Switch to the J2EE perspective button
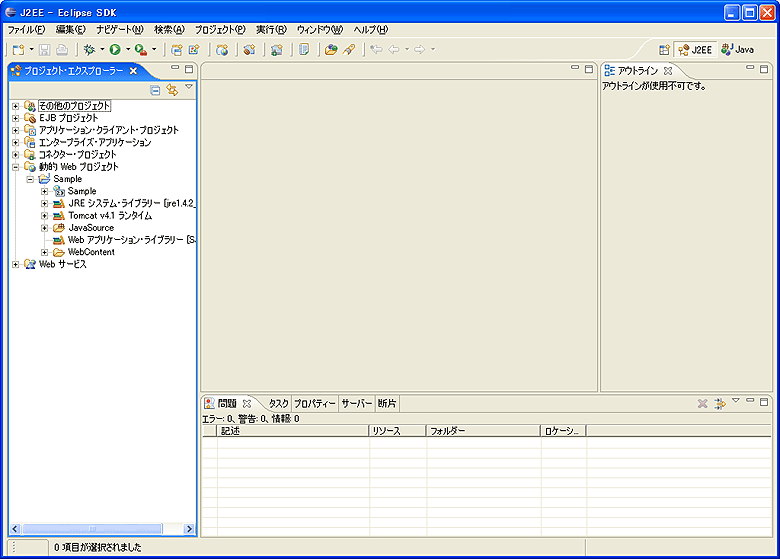Screen dimensions: 780x559 pos(695,50)
